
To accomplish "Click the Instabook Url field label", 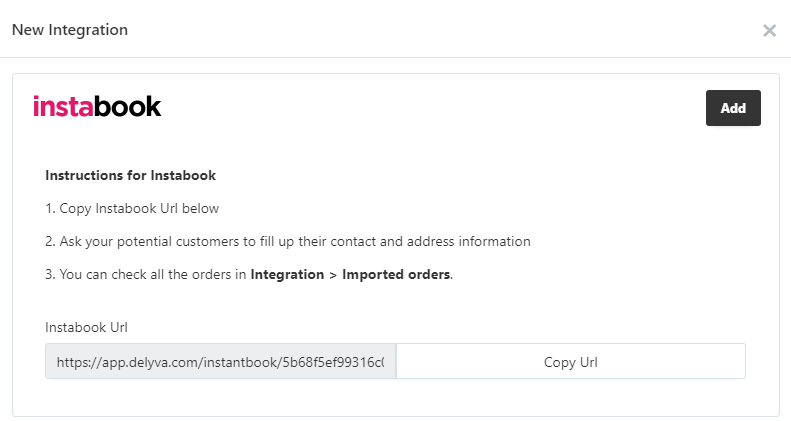I will tap(86, 328).
